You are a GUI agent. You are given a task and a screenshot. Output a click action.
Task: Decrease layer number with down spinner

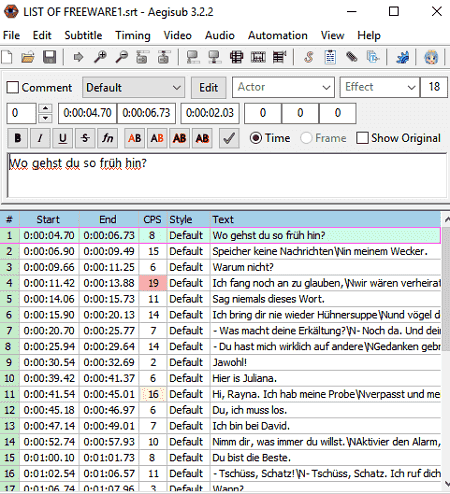45,118
